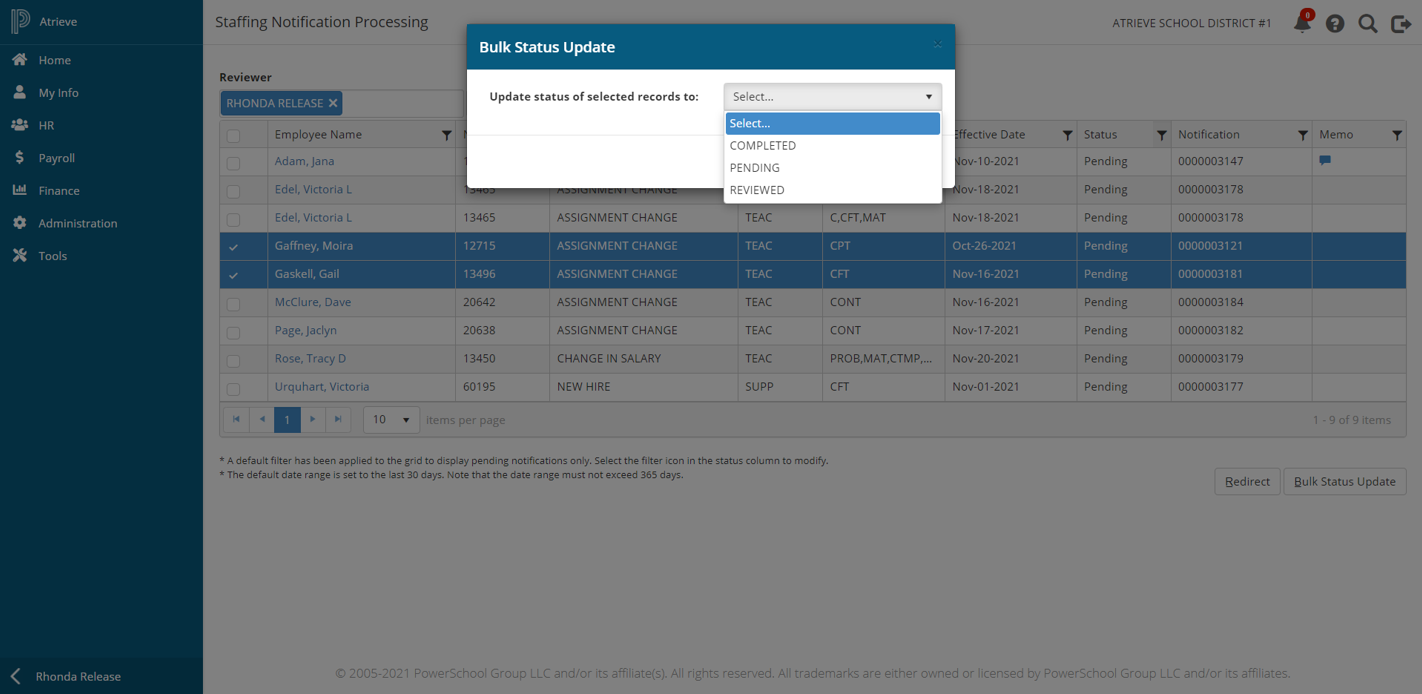This screenshot has height=694, width=1422.
Task: Go to the last page of results
Action: (338, 420)
